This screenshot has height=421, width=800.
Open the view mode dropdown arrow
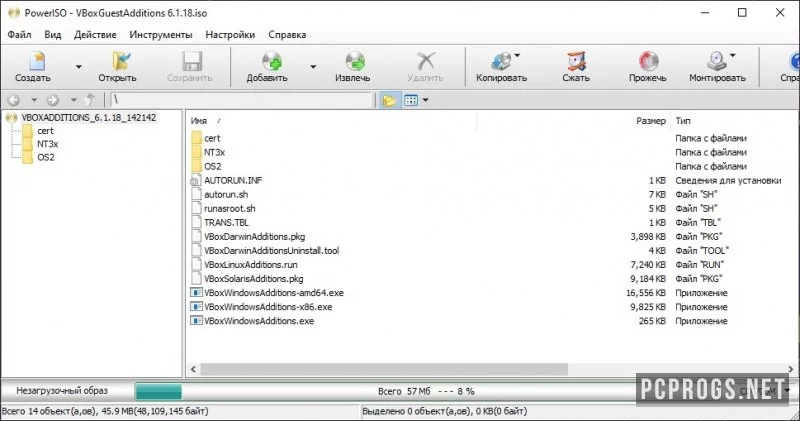click(426, 101)
